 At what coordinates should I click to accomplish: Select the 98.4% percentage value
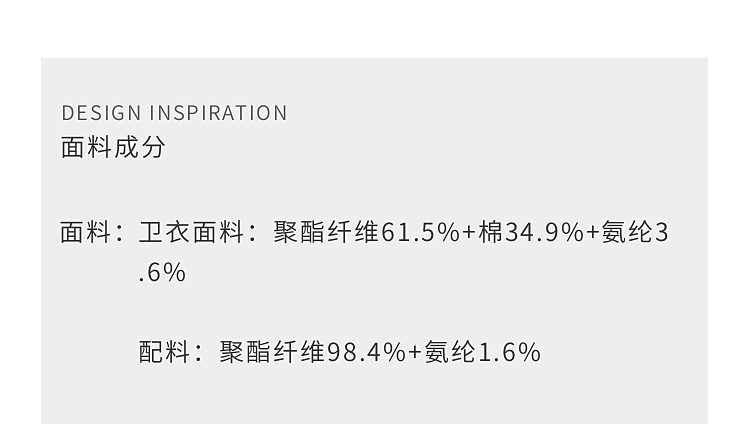pyautogui.click(x=366, y=352)
